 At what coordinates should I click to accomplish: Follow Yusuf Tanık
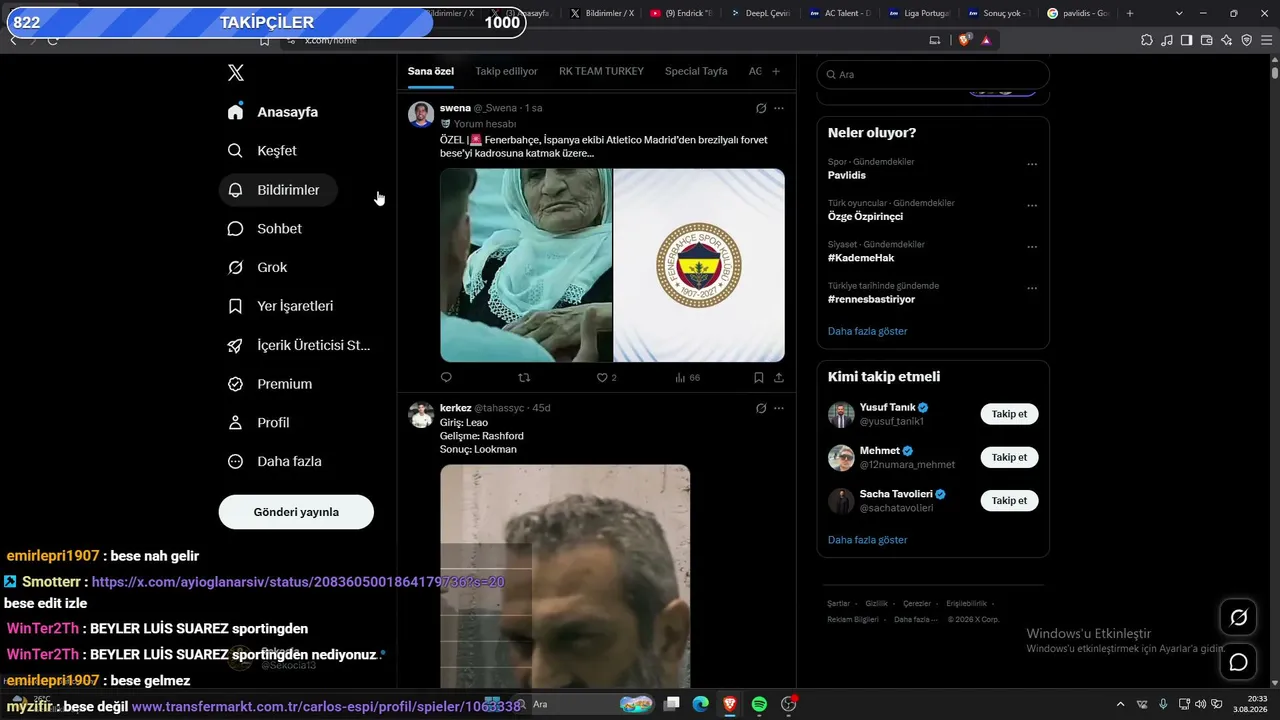pyautogui.click(x=1009, y=414)
